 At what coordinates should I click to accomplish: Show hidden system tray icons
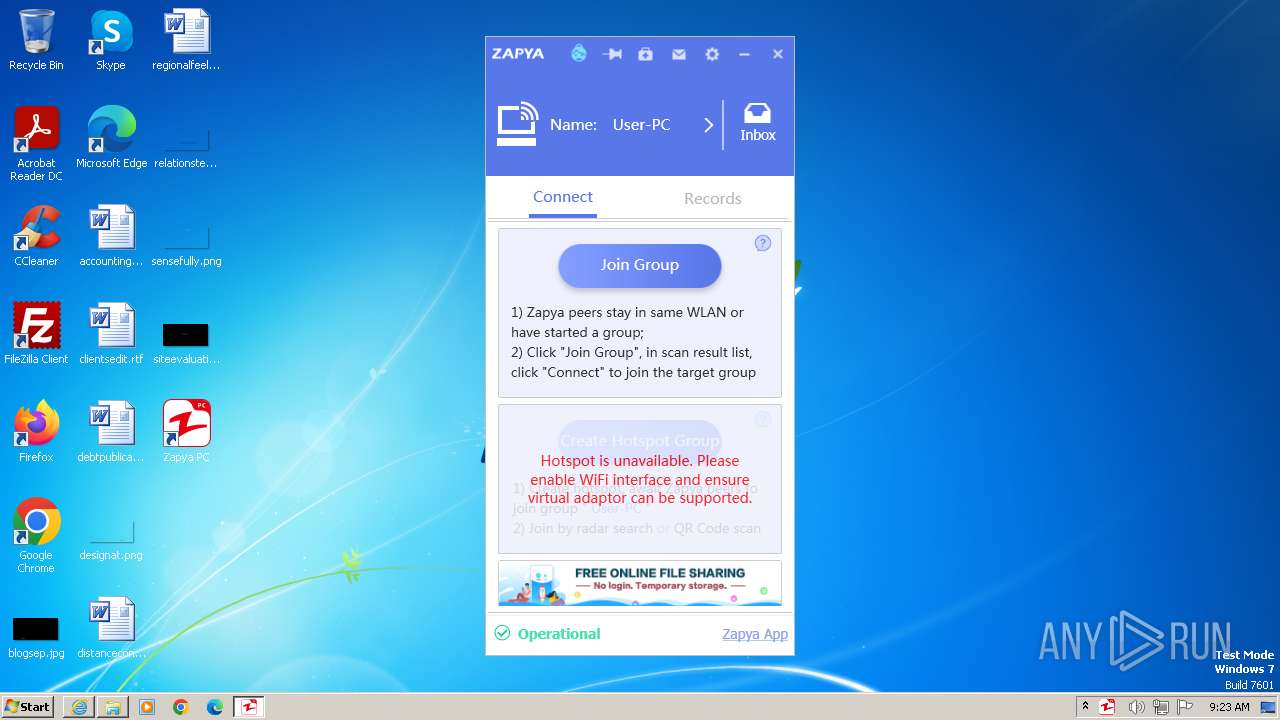click(1085, 706)
